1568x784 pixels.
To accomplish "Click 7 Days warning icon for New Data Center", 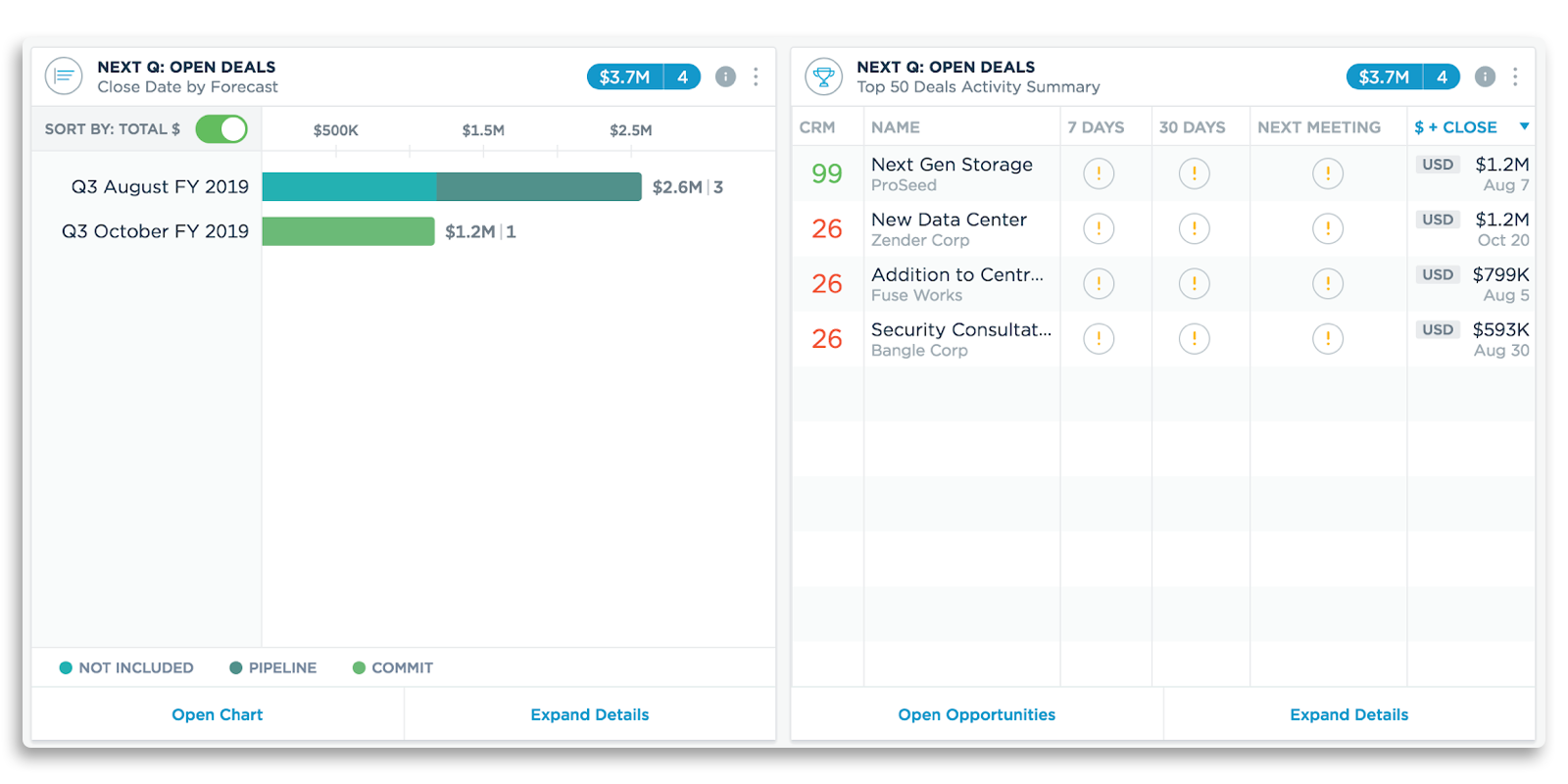I will click(1099, 228).
